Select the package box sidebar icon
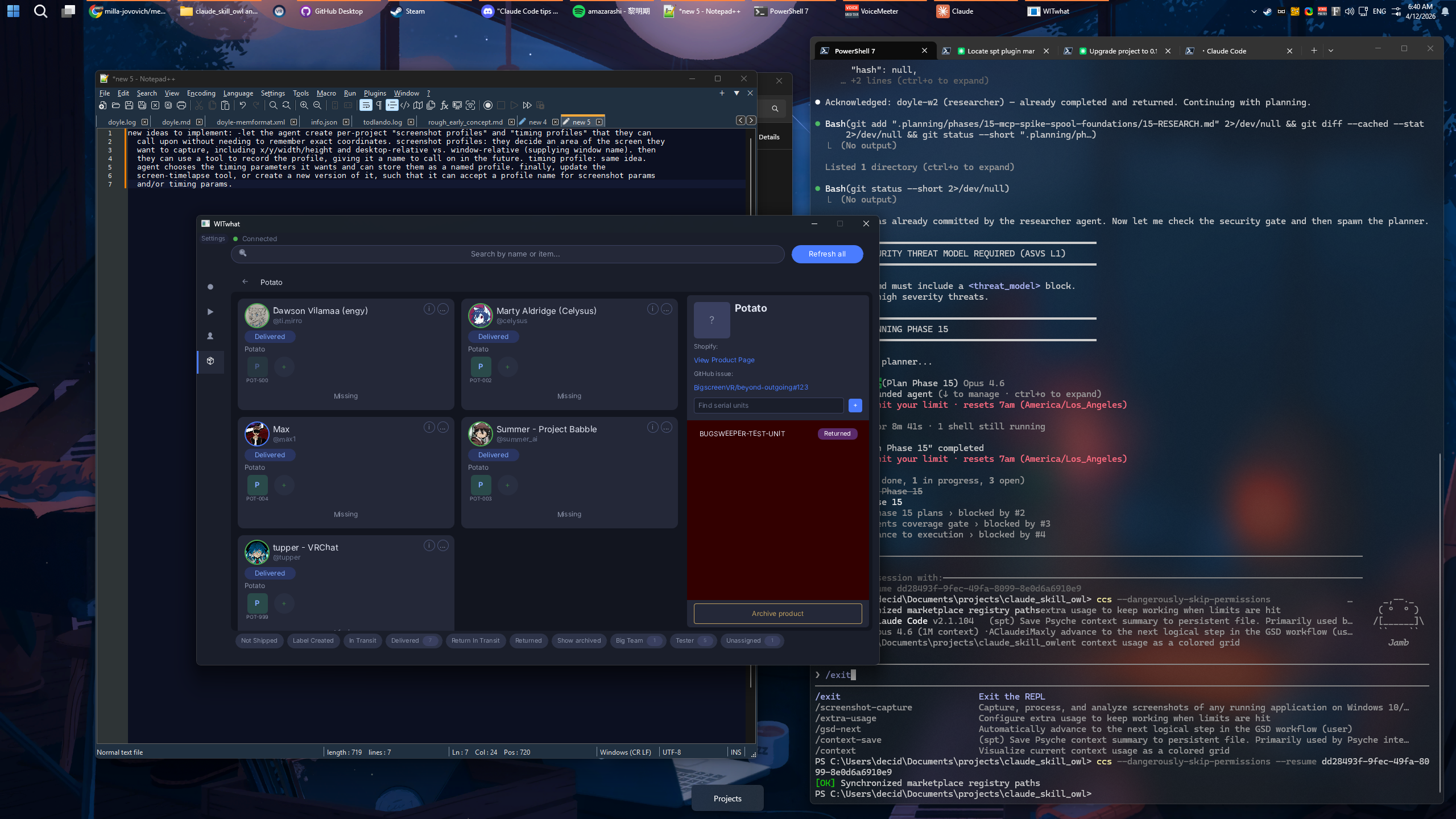 coord(210,361)
